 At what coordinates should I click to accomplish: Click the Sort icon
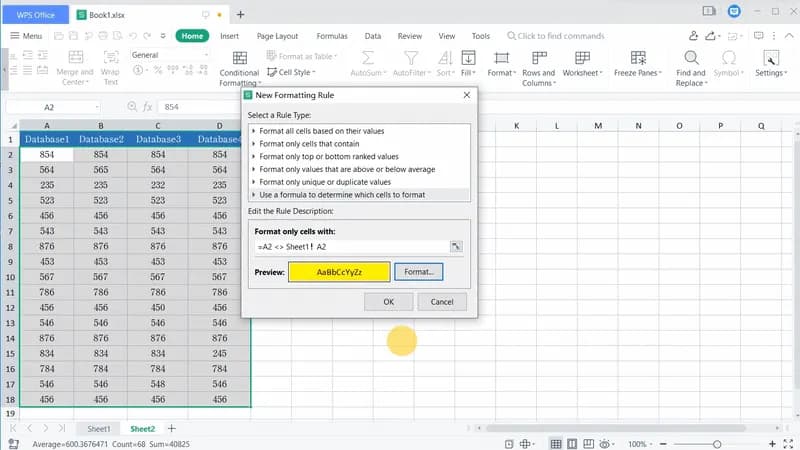pos(445,58)
